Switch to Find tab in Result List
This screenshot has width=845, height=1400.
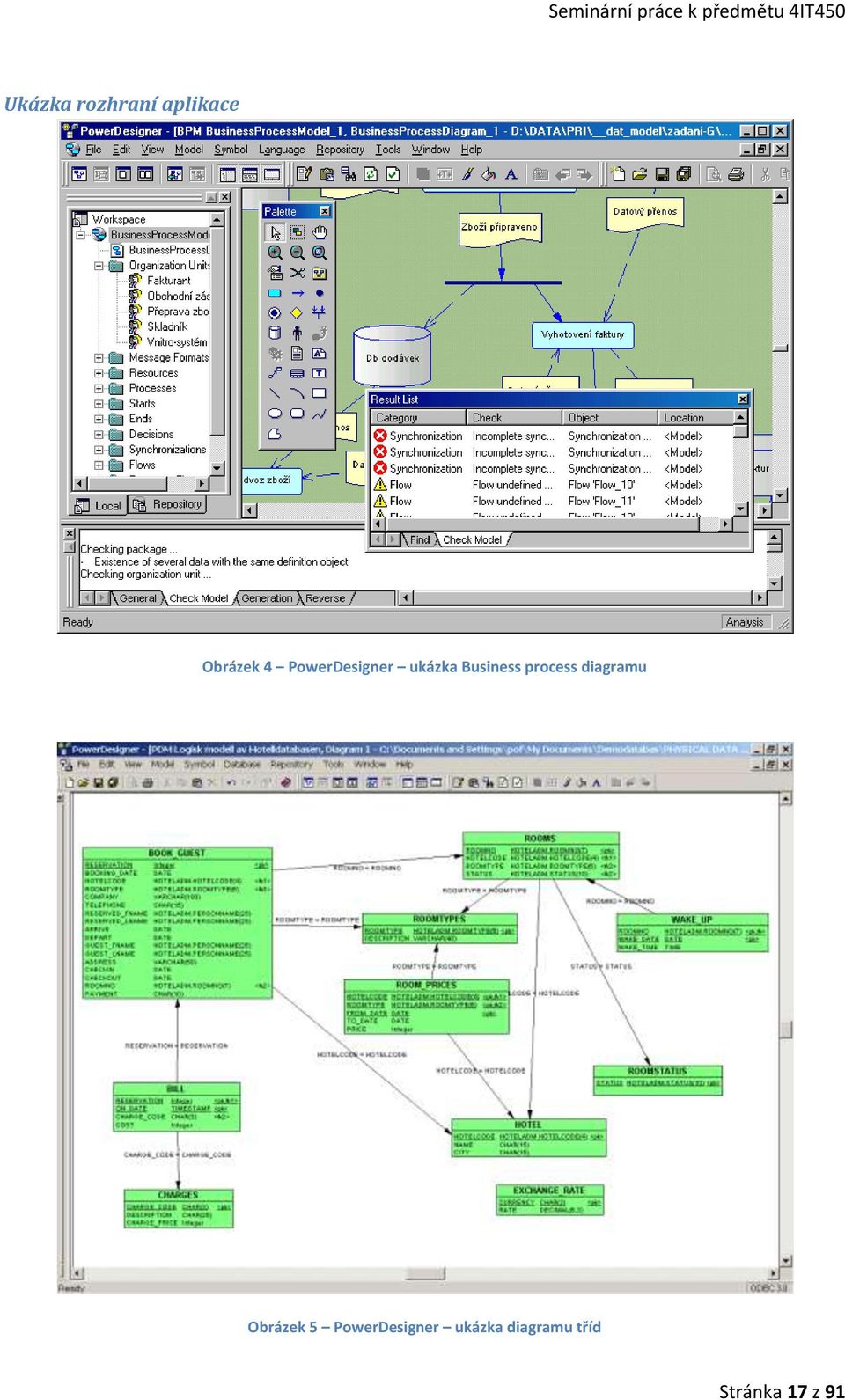[x=420, y=540]
